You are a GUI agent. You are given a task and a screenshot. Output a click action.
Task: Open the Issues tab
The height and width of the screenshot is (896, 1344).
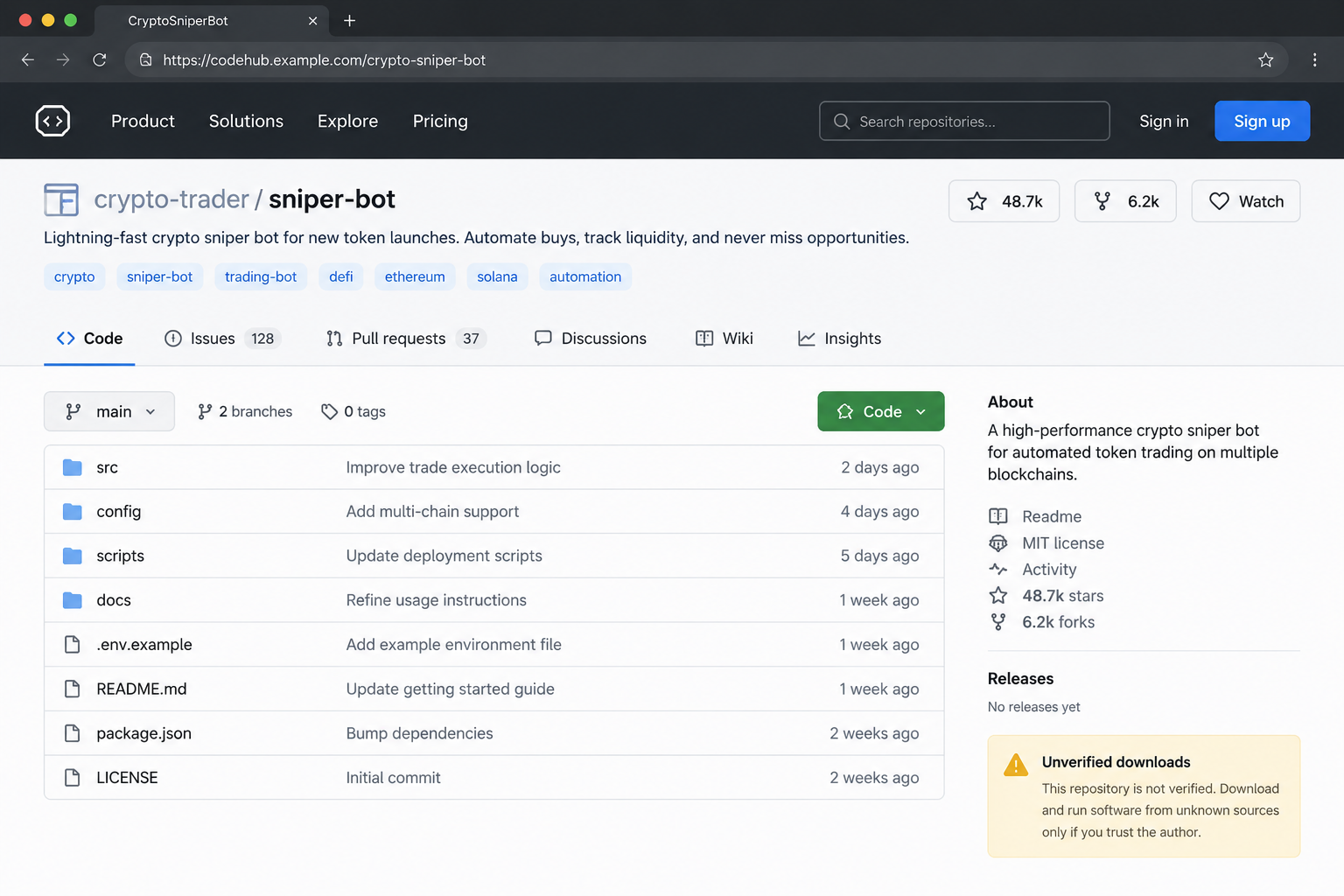point(222,339)
